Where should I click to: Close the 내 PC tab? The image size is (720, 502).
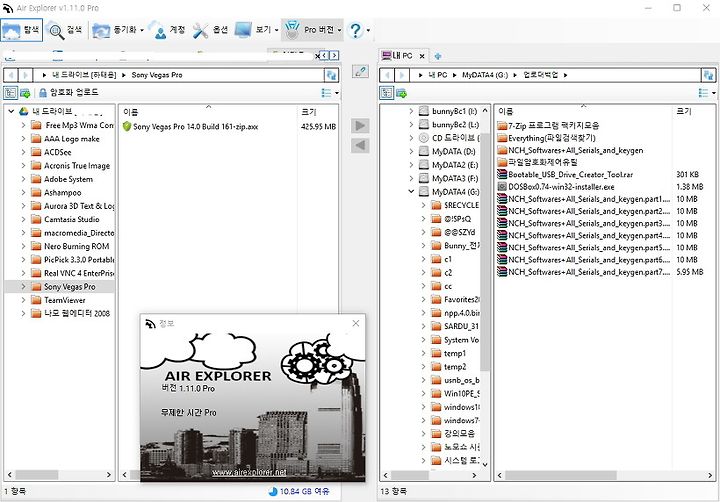tap(422, 56)
